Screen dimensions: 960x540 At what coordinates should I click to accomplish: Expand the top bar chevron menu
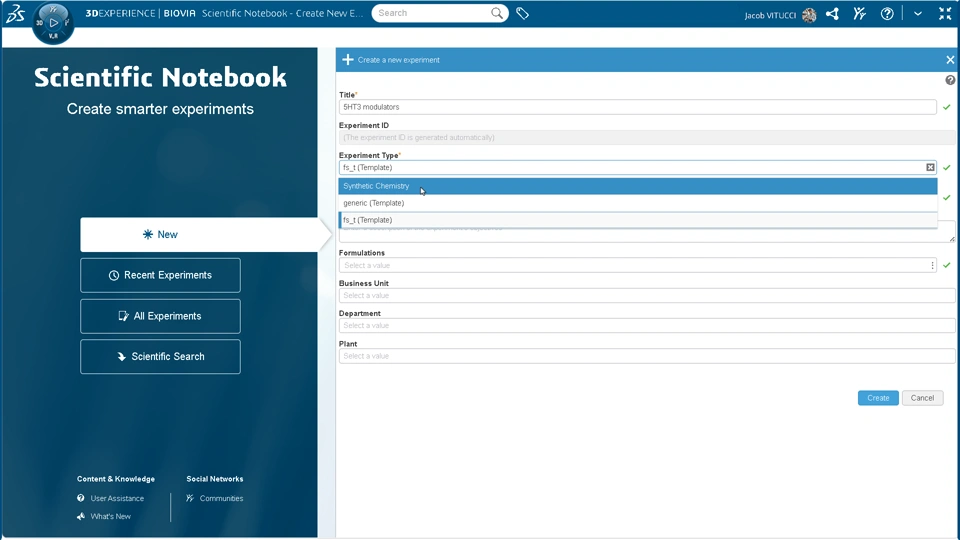pyautogui.click(x=917, y=13)
